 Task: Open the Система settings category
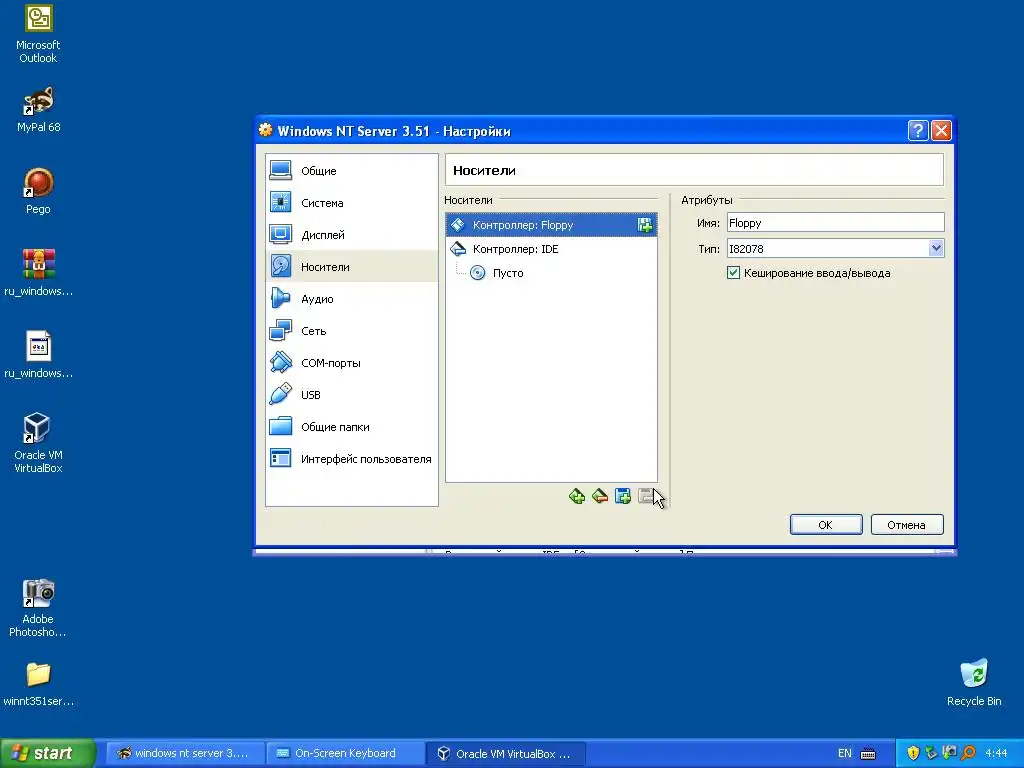tap(351, 202)
